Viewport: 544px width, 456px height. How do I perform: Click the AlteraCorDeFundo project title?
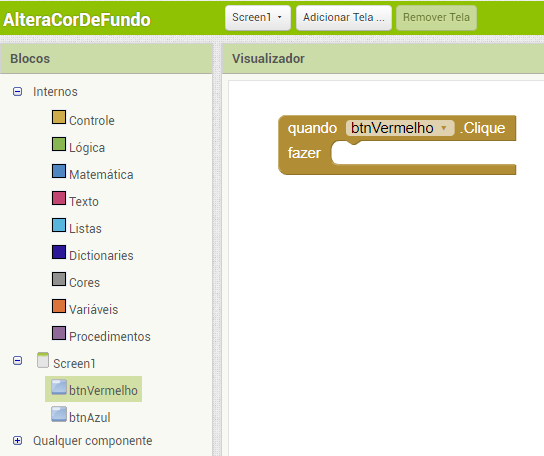[x=77, y=19]
